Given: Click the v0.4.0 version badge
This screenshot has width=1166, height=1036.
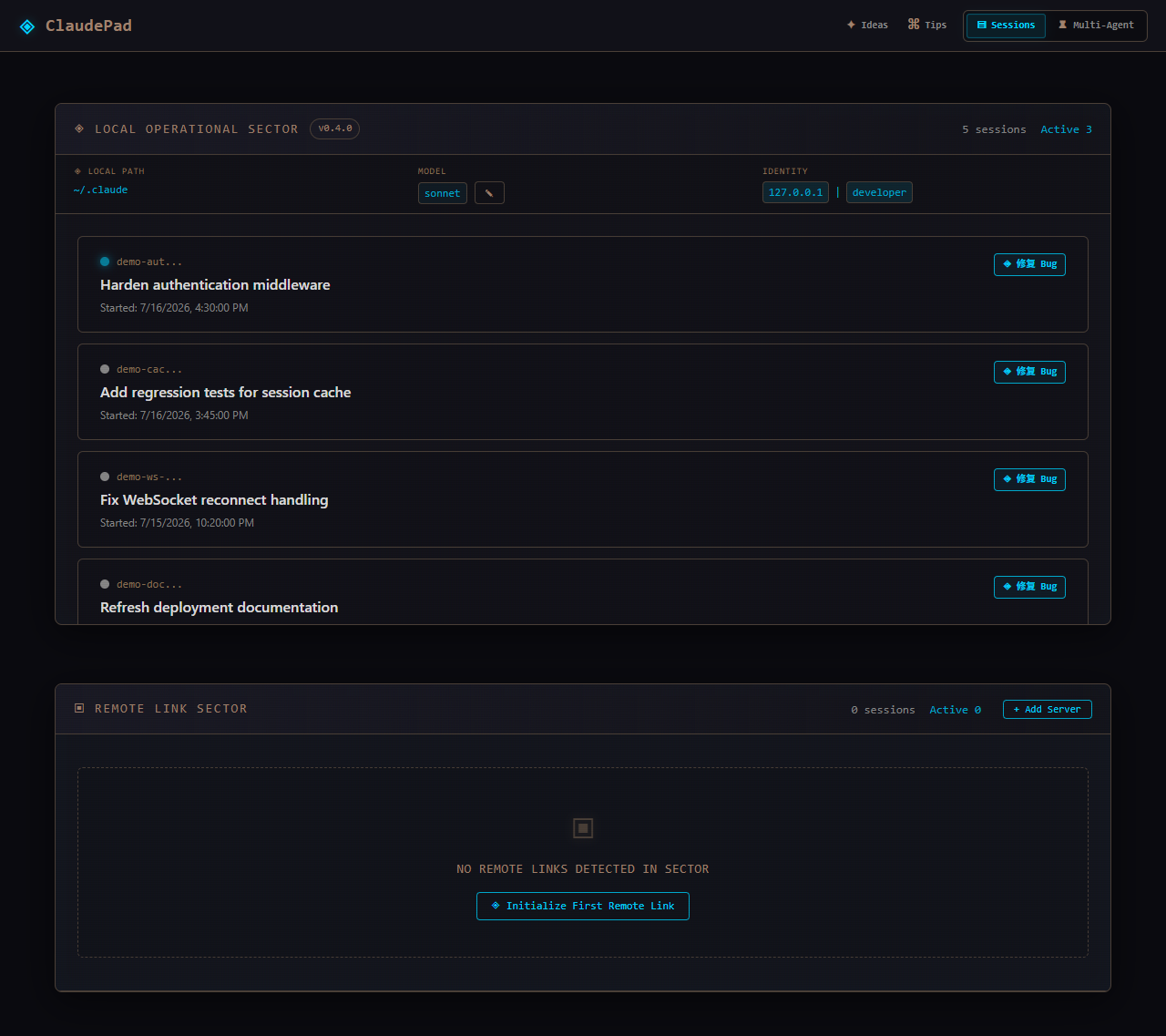Looking at the screenshot, I should pos(335,128).
